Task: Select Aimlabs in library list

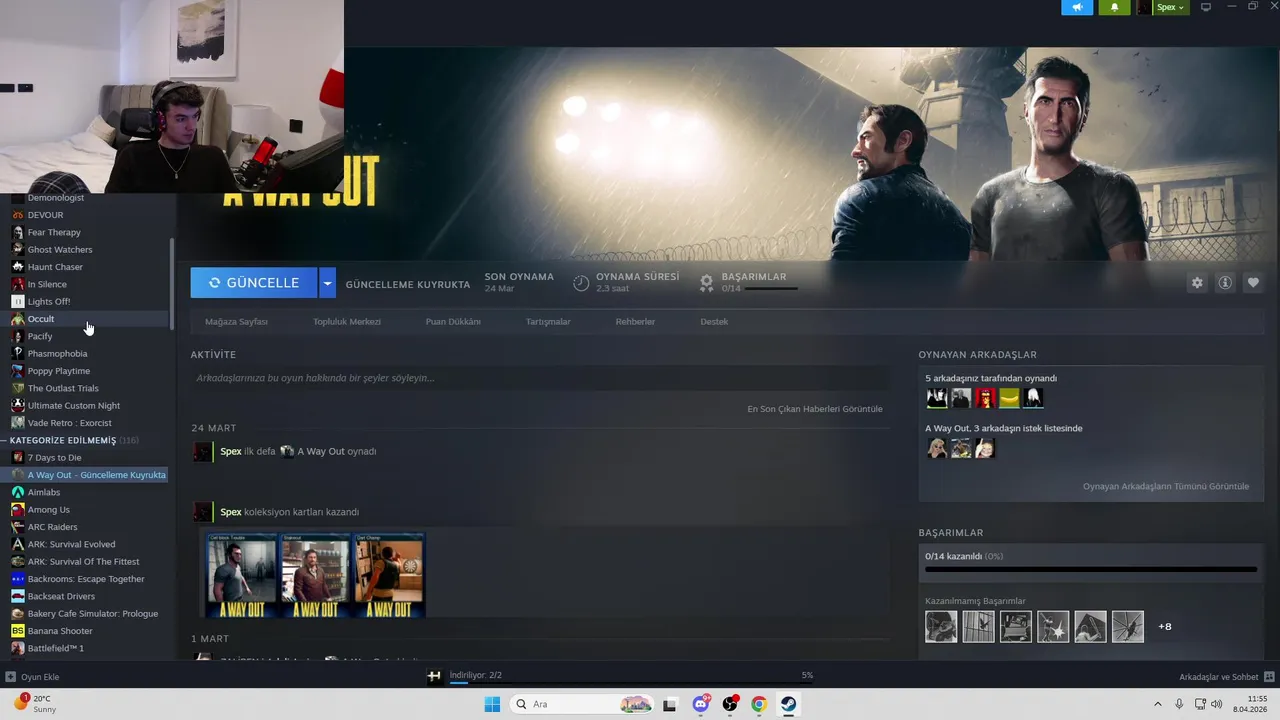Action: 44,492
